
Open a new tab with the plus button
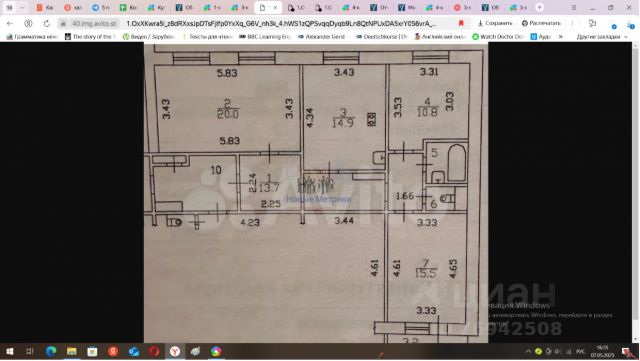point(540,7)
